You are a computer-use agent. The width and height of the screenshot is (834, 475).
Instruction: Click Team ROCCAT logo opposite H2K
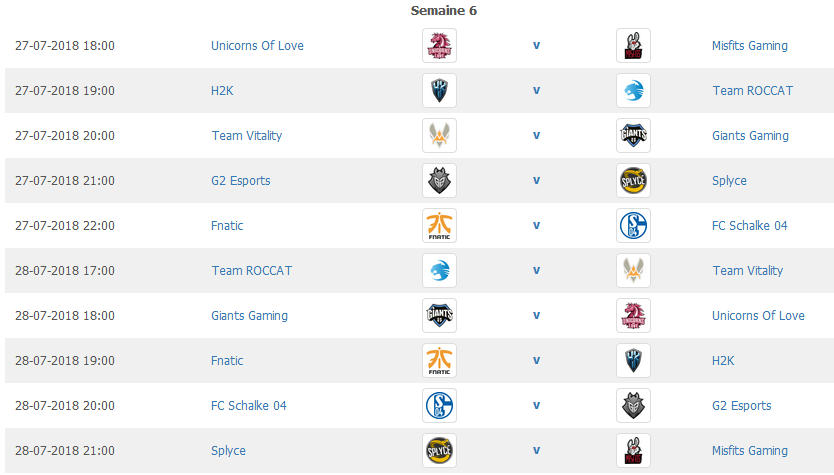pos(633,90)
